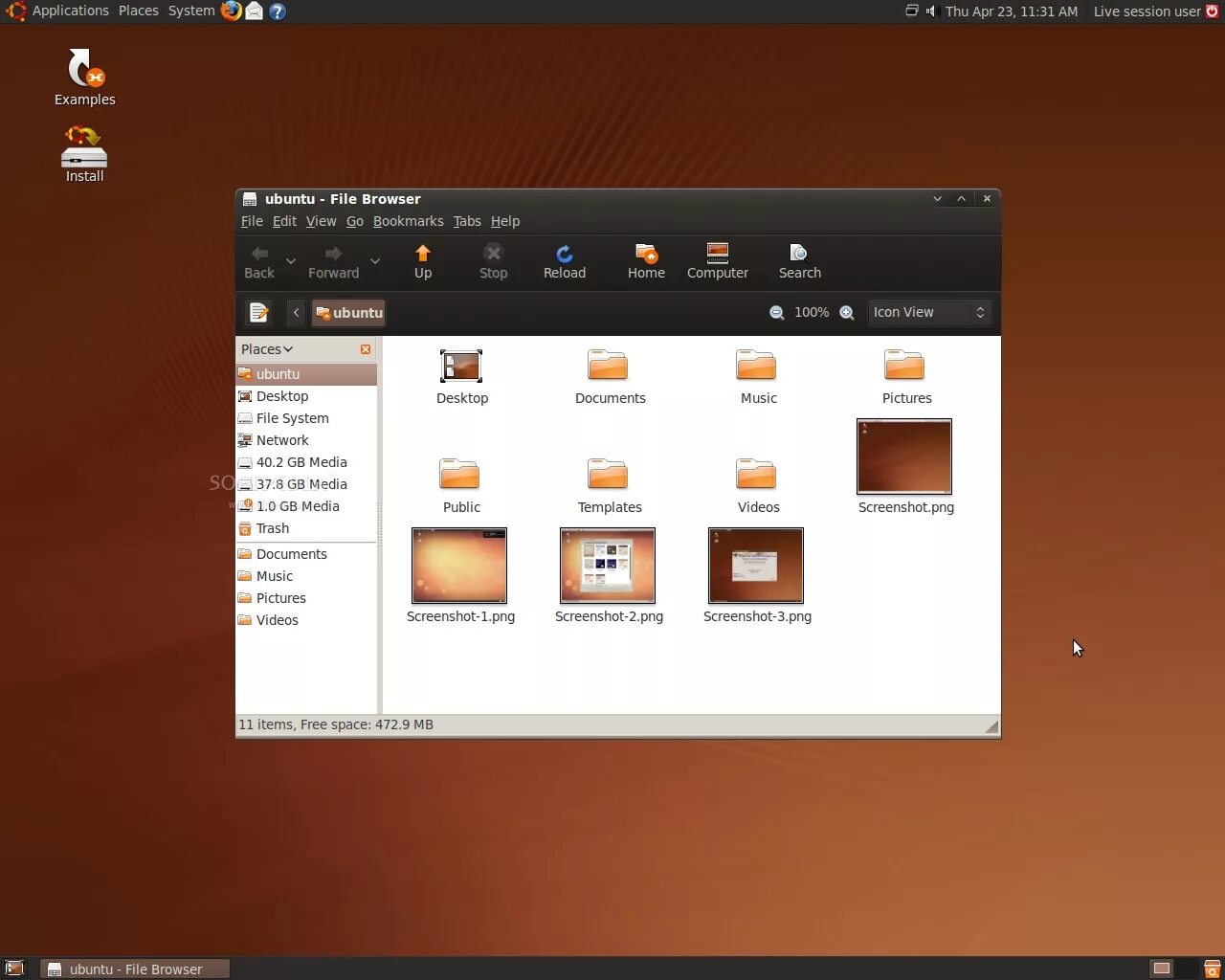1225x980 pixels.
Task: Go to Home folder via toolbar
Action: (646, 262)
